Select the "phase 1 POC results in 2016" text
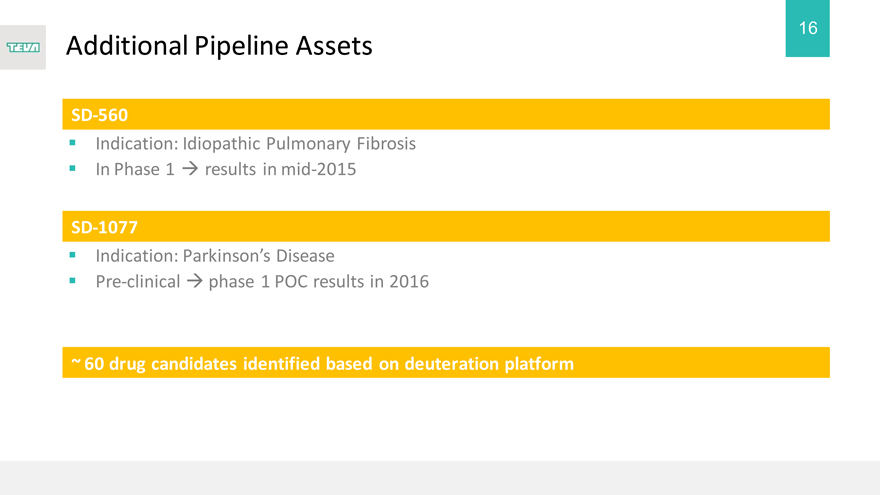Image resolution: width=880 pixels, height=495 pixels. (x=318, y=282)
